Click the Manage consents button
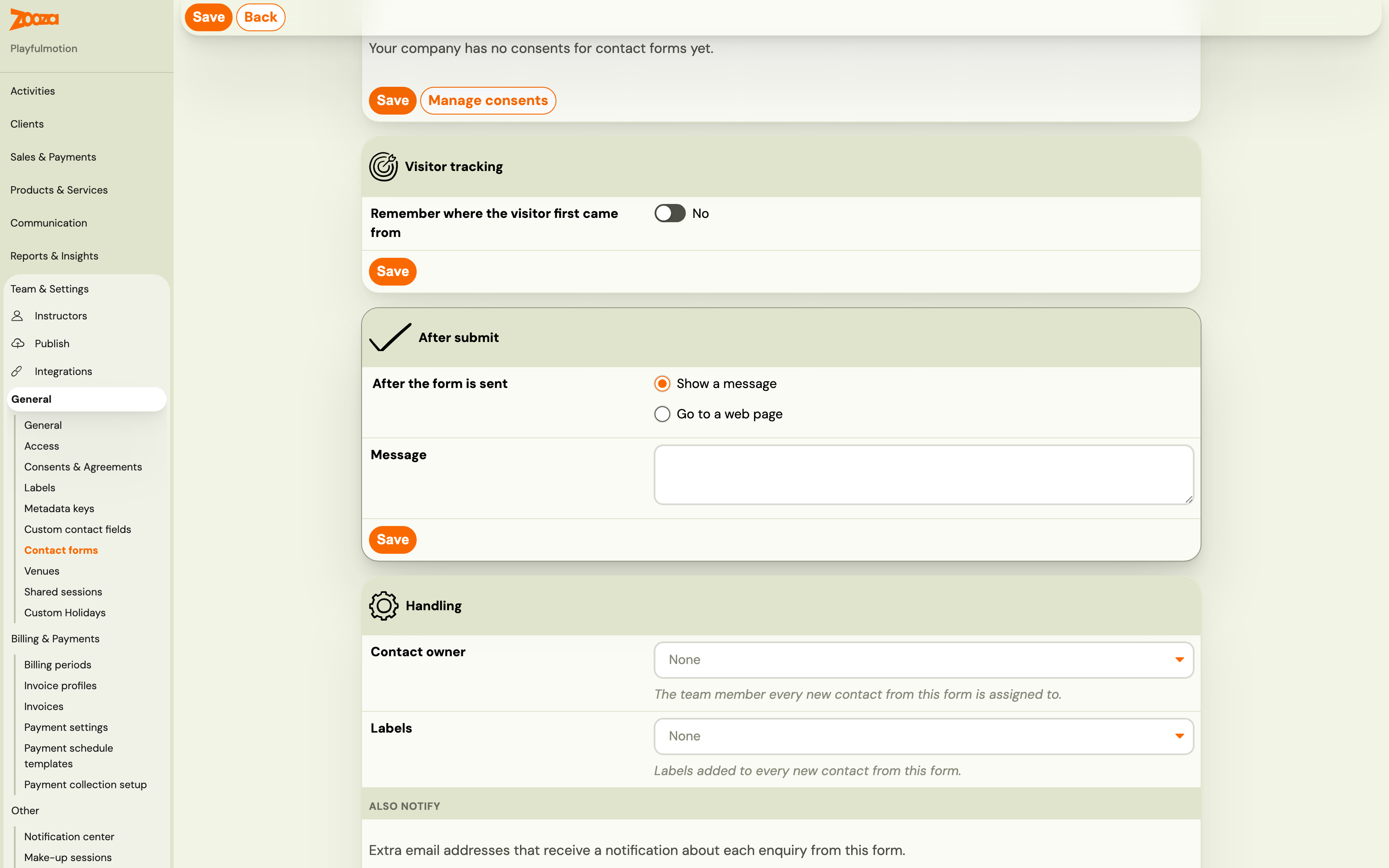1389x868 pixels. click(x=488, y=100)
